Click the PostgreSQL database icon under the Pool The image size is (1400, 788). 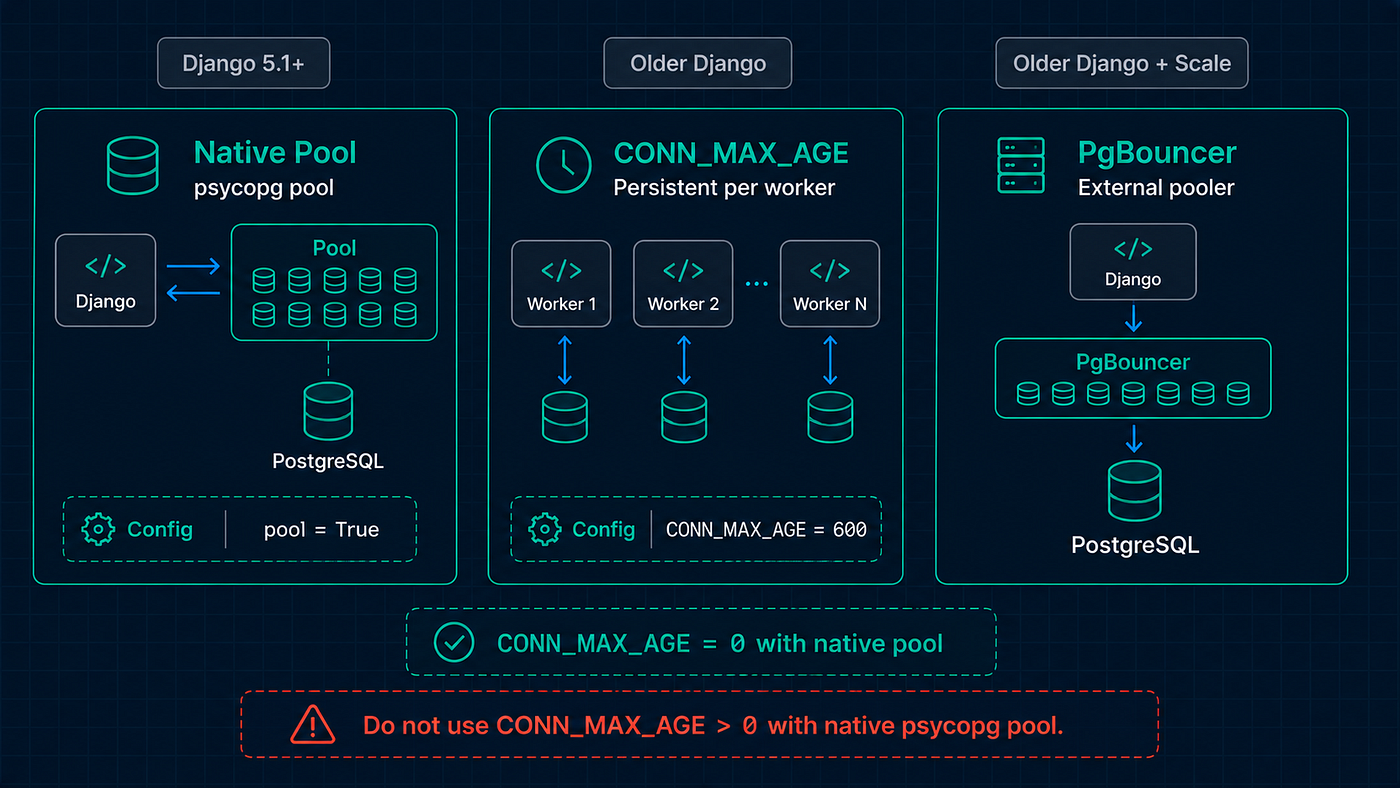328,412
